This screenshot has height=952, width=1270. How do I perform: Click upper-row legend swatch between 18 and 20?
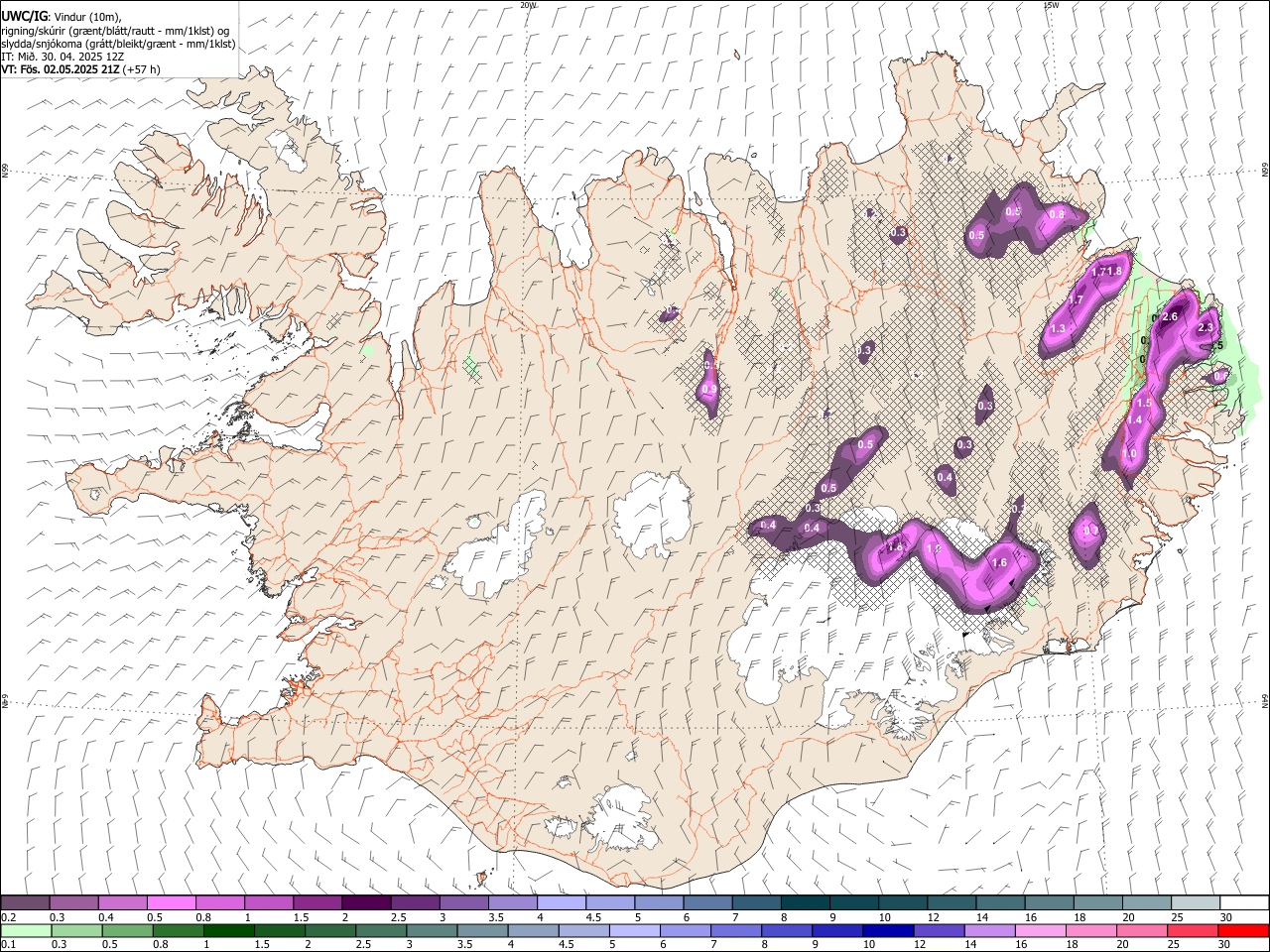(x=1098, y=902)
